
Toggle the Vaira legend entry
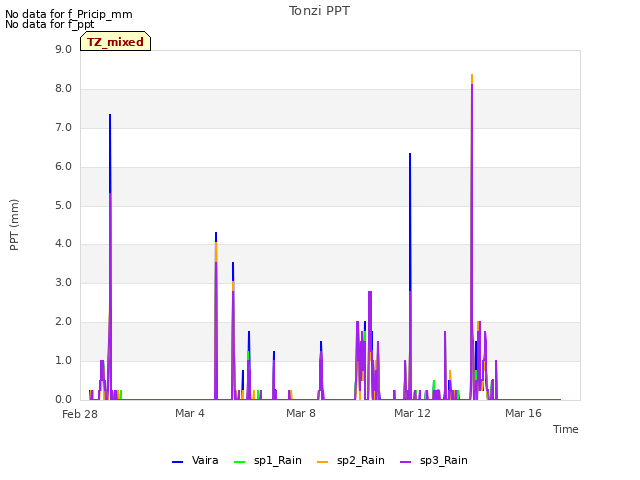(196, 460)
